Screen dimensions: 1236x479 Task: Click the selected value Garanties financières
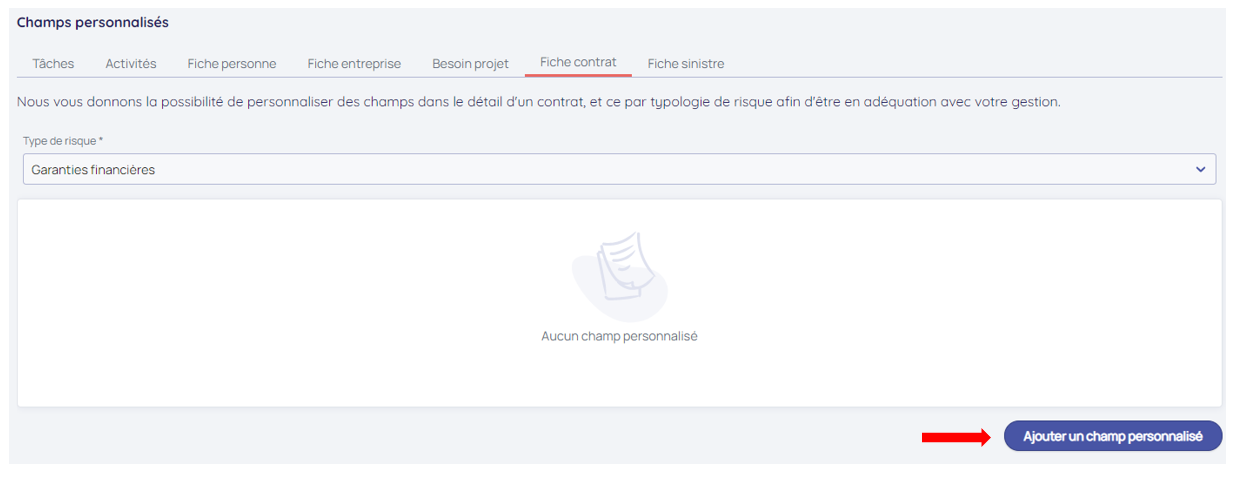pos(94,170)
